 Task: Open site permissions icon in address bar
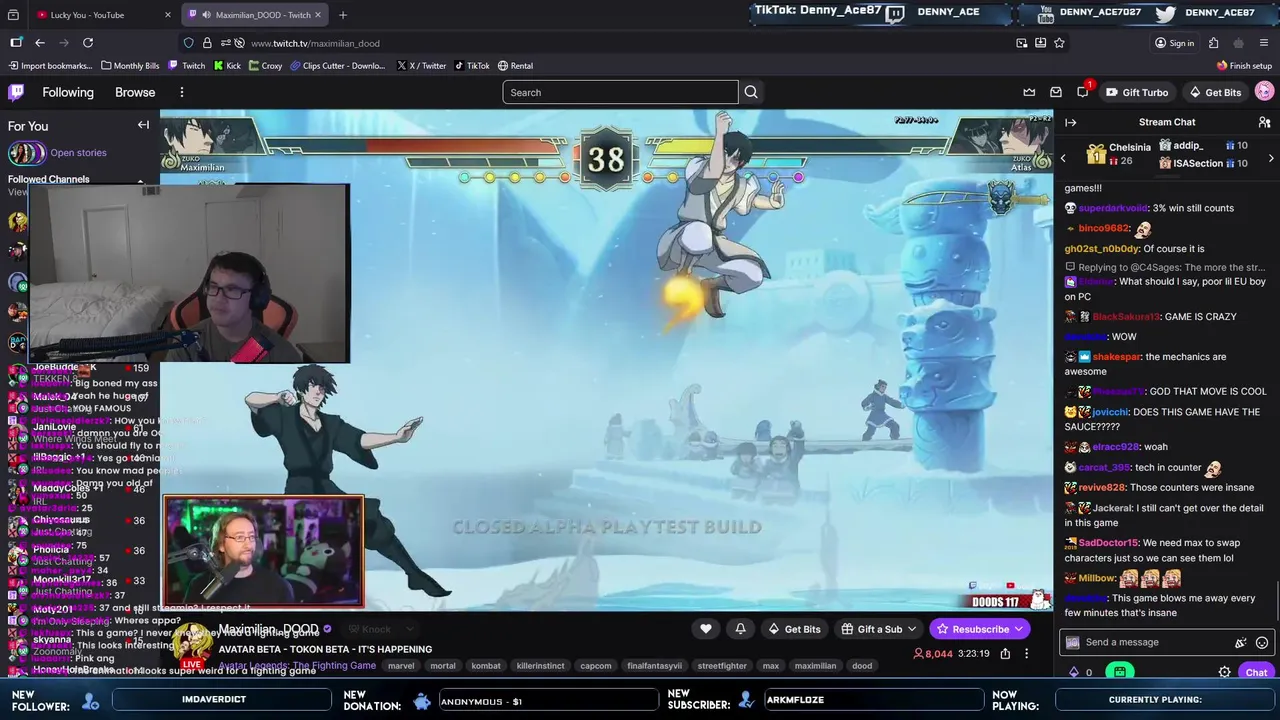click(226, 43)
